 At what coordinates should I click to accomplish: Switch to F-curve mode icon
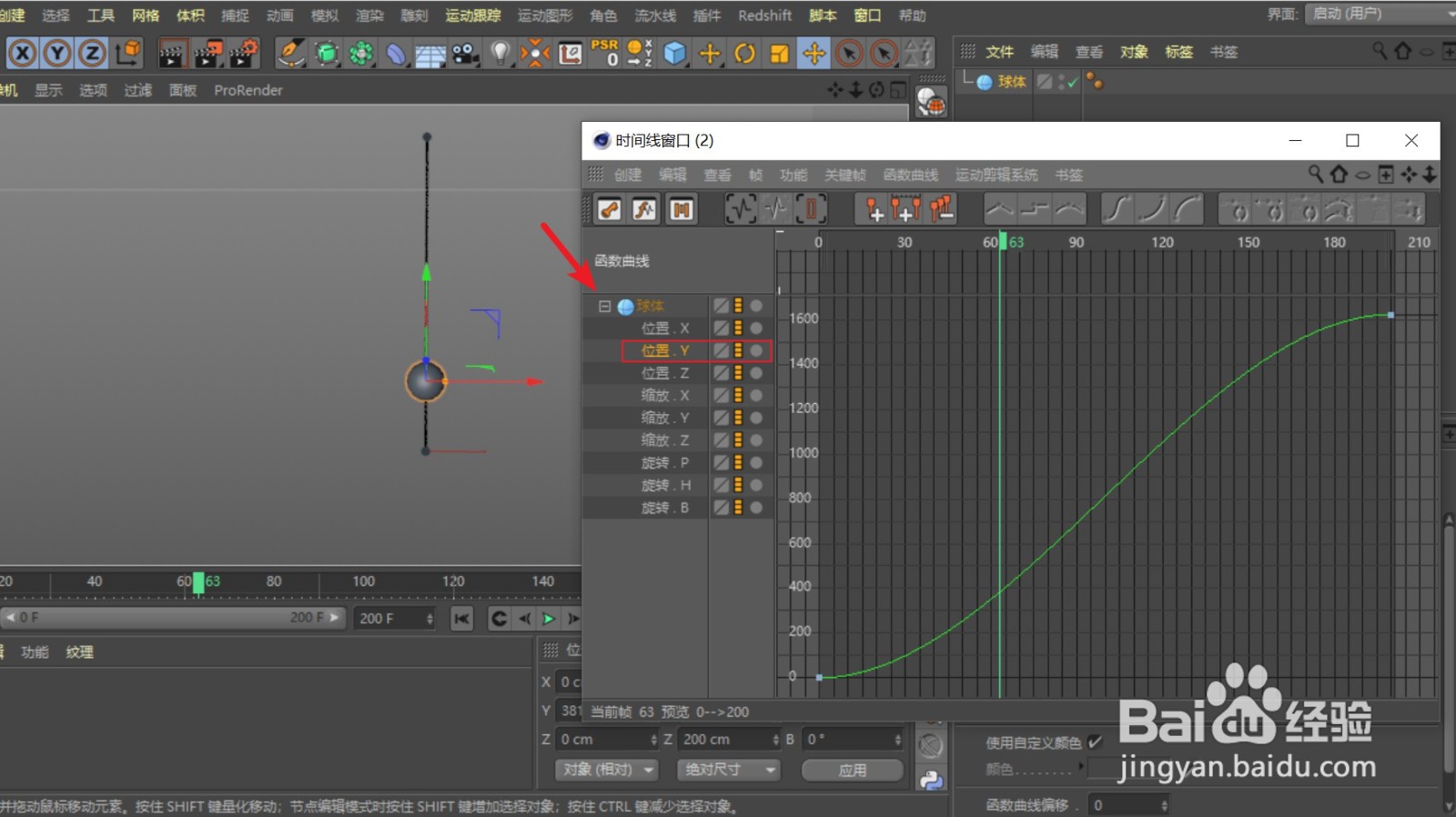pos(645,210)
